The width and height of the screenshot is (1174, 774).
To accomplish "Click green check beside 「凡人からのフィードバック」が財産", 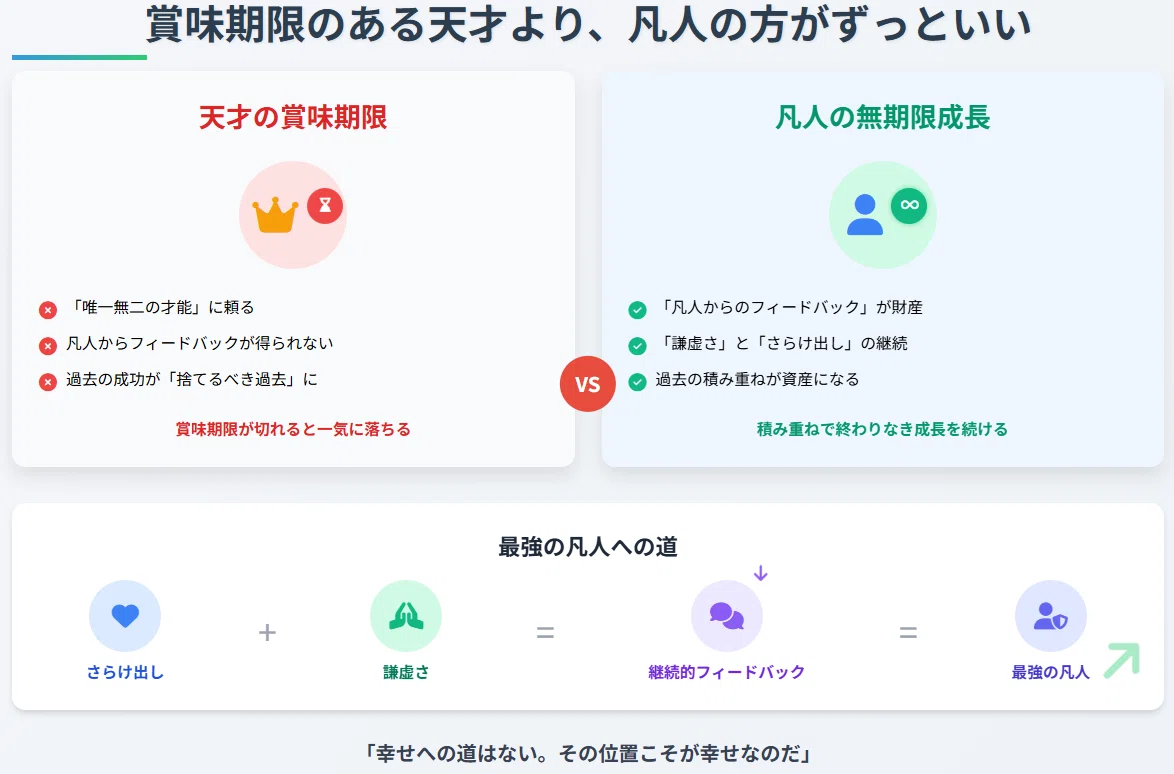I will tap(637, 310).
